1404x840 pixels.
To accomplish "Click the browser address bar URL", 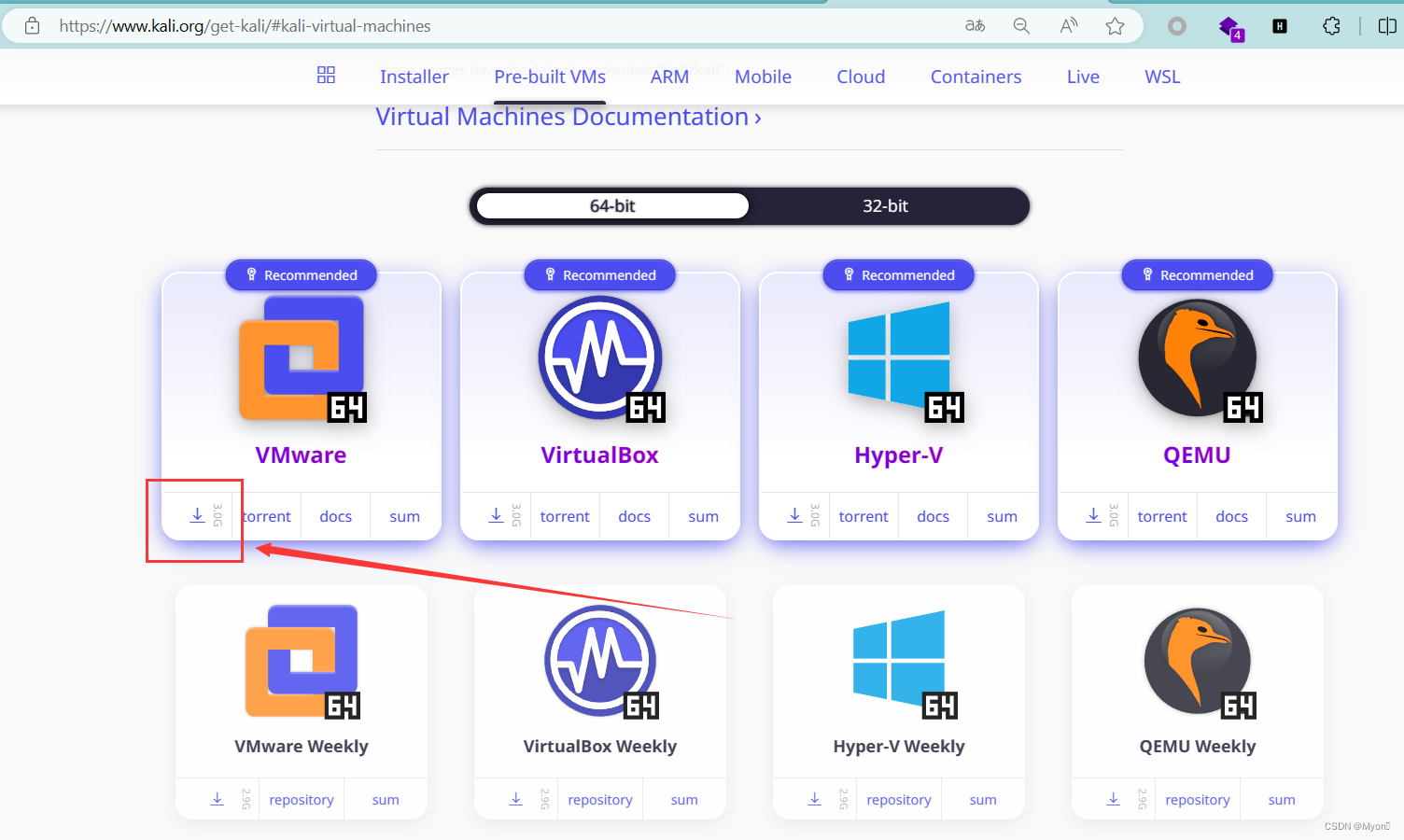I will click(x=245, y=26).
